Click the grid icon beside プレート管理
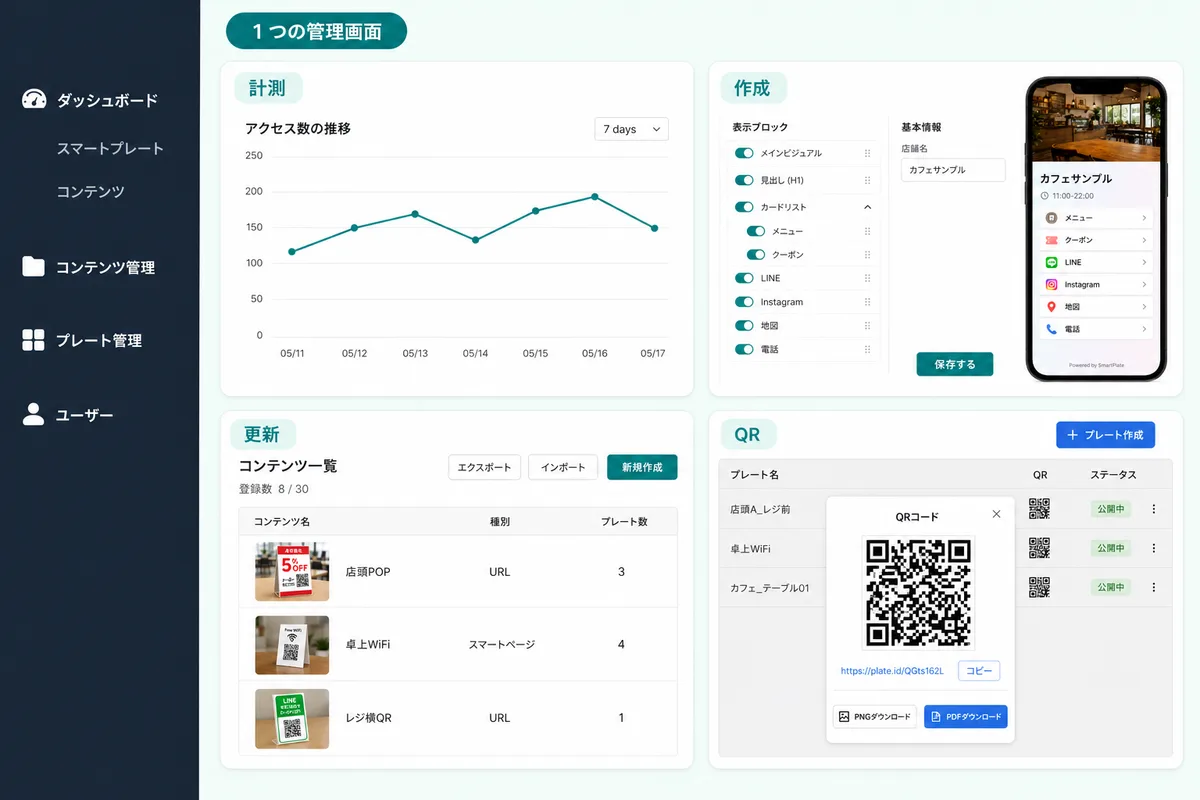Screen dimensions: 1200x800 pos(34,340)
